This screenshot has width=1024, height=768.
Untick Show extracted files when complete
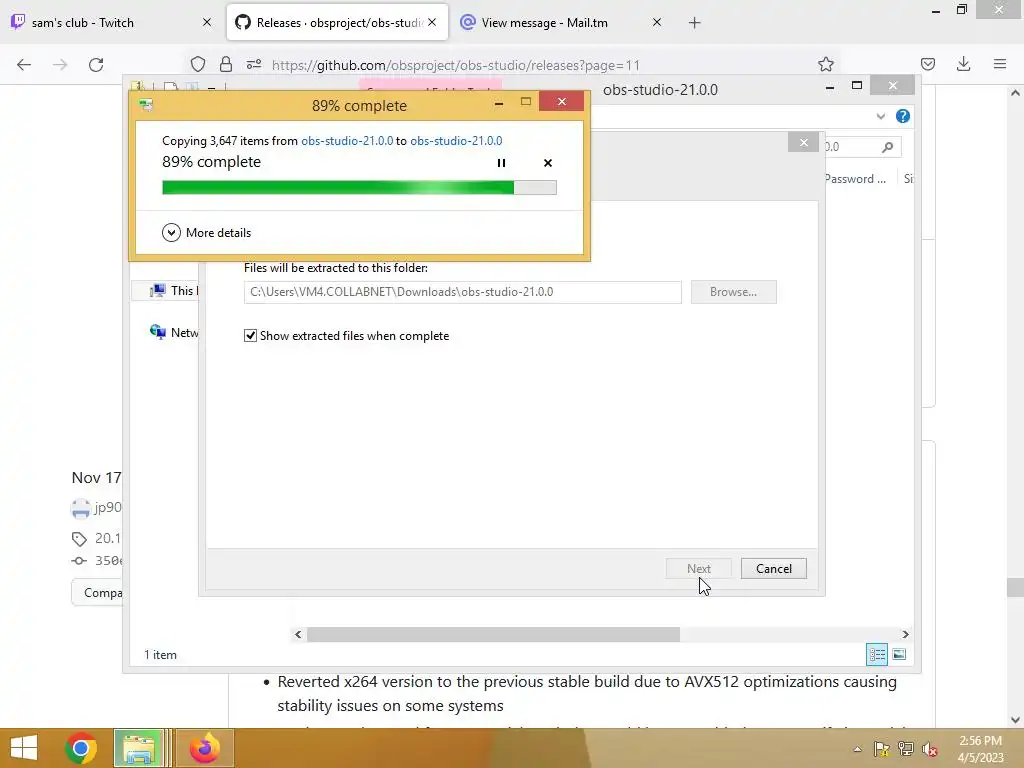(250, 336)
